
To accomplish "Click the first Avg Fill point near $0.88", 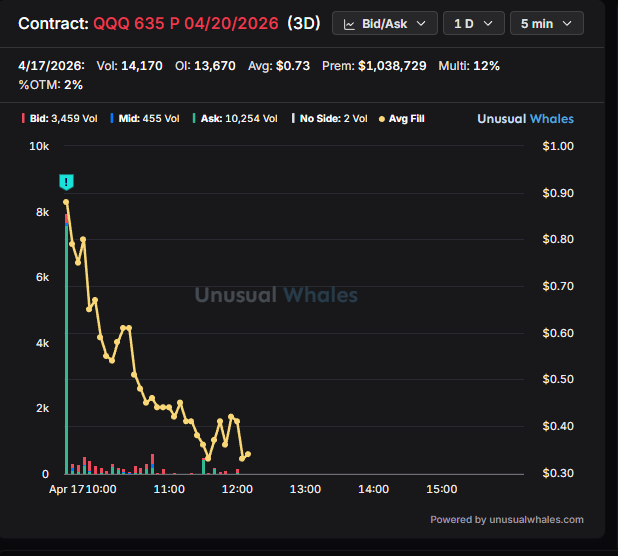I will [x=66, y=202].
